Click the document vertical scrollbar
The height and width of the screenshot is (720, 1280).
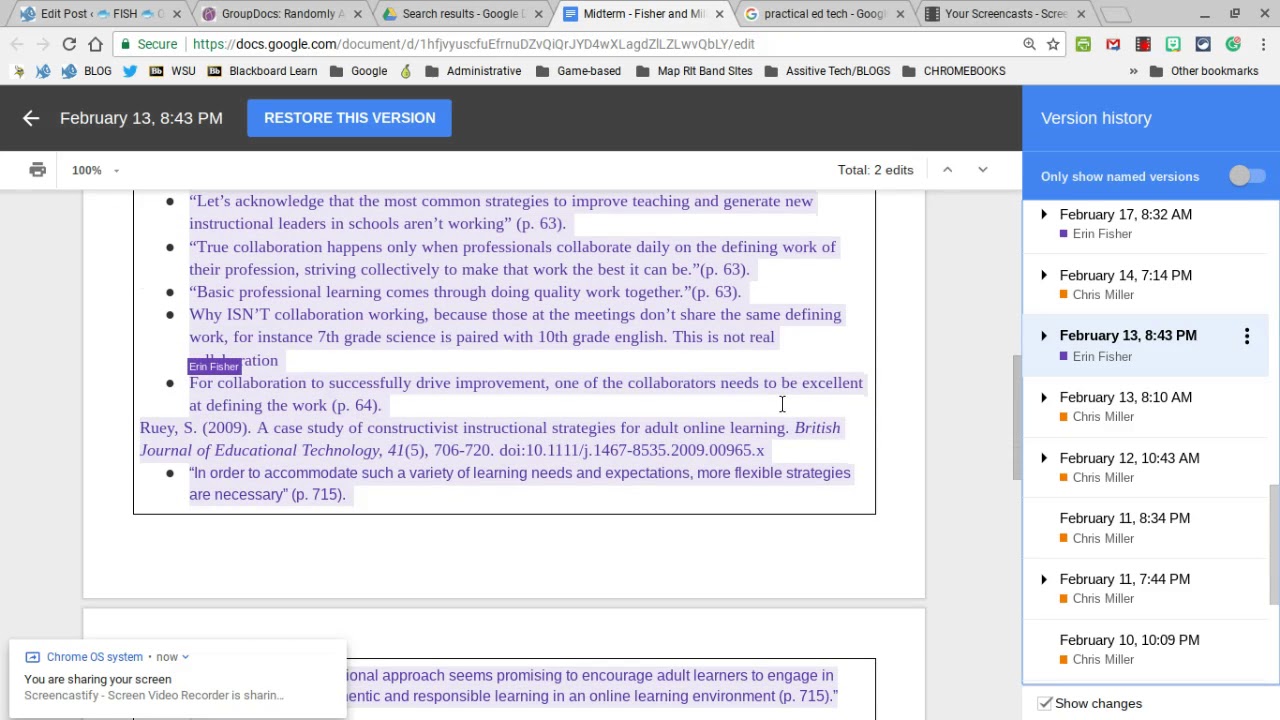(1017, 418)
